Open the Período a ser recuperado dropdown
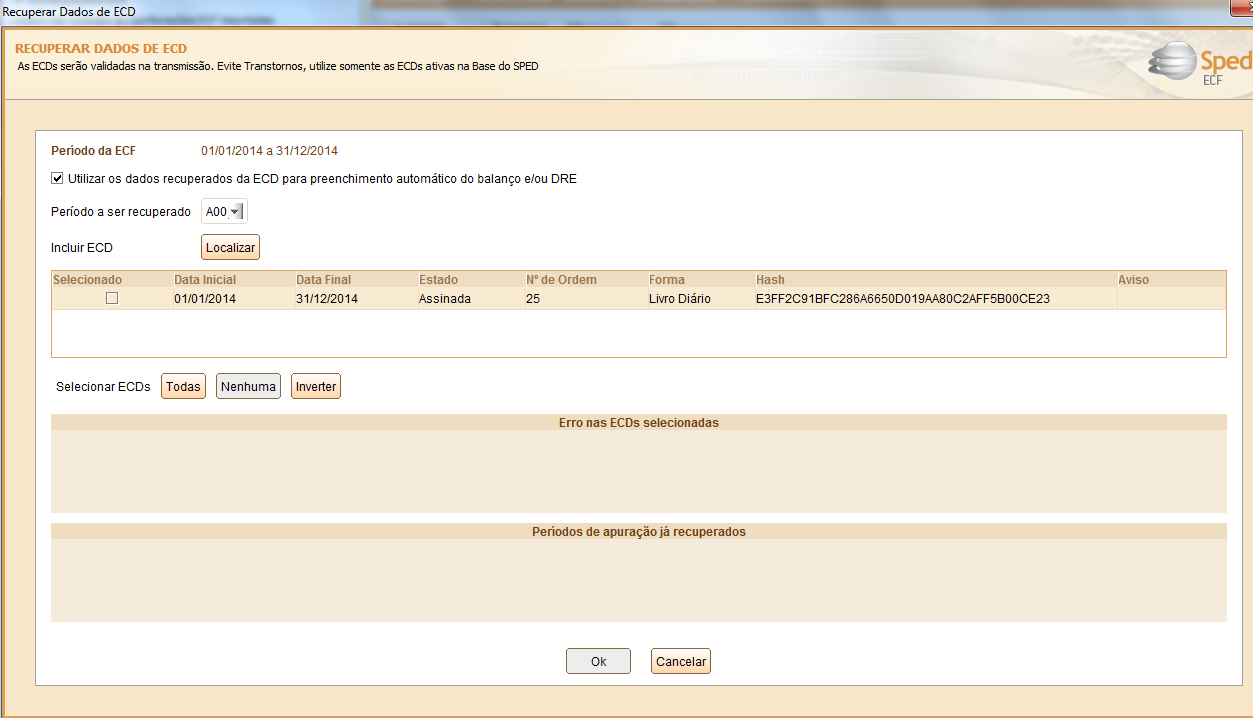This screenshot has width=1253, height=718. coord(235,211)
